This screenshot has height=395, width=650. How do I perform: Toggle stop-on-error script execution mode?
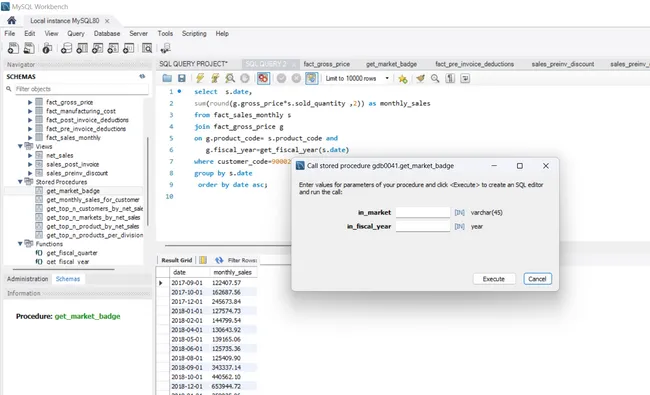pos(263,78)
